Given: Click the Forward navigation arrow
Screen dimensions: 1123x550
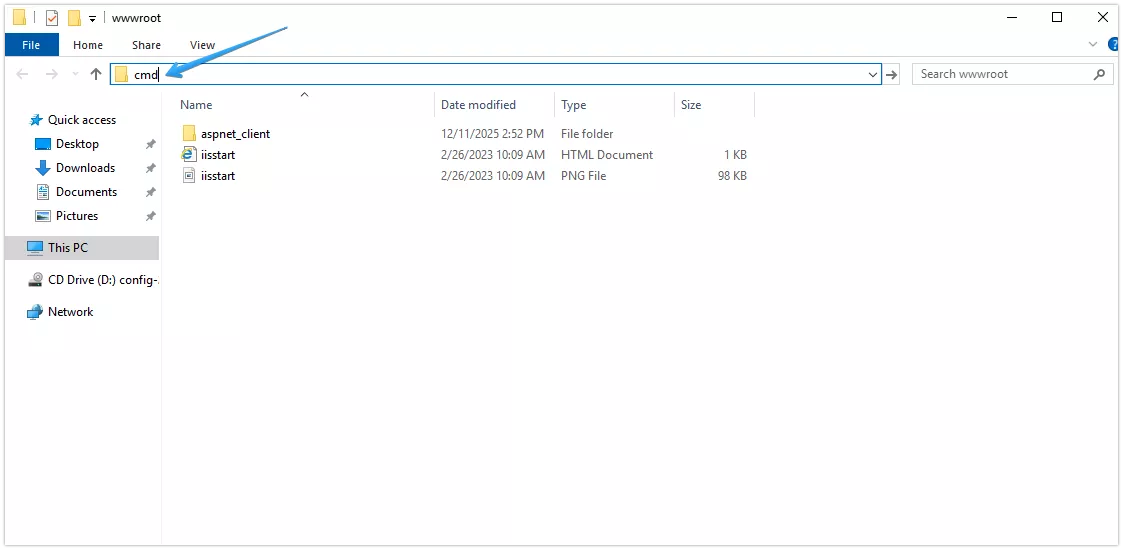Looking at the screenshot, I should tap(52, 74).
